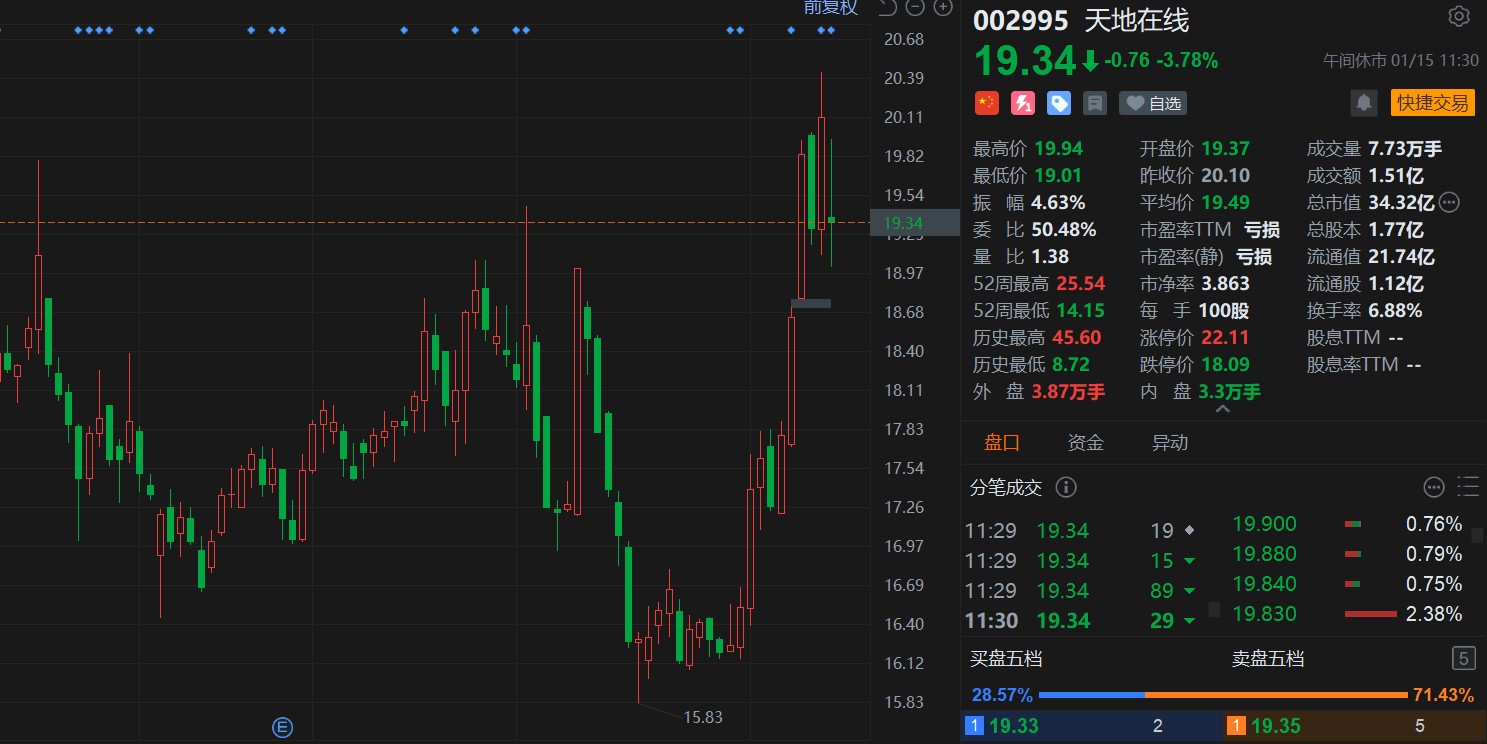Click the China flag market icon
The width and height of the screenshot is (1487, 744).
tap(986, 103)
